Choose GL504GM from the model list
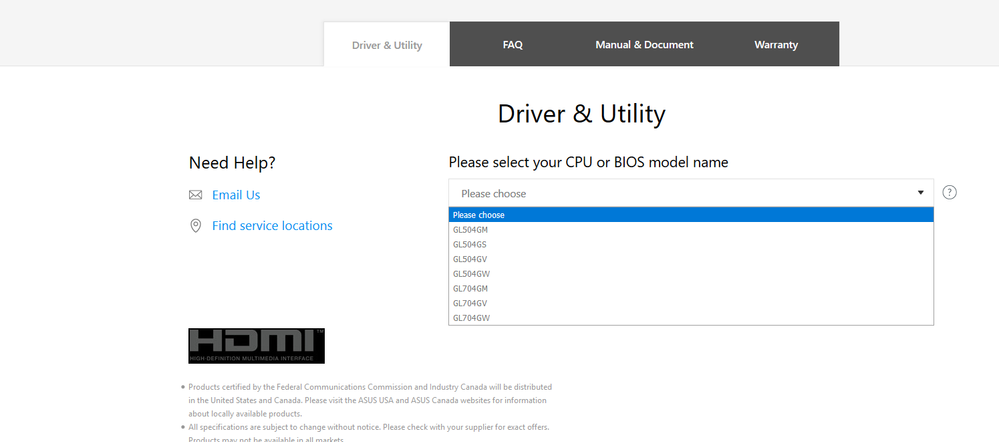 pos(691,229)
